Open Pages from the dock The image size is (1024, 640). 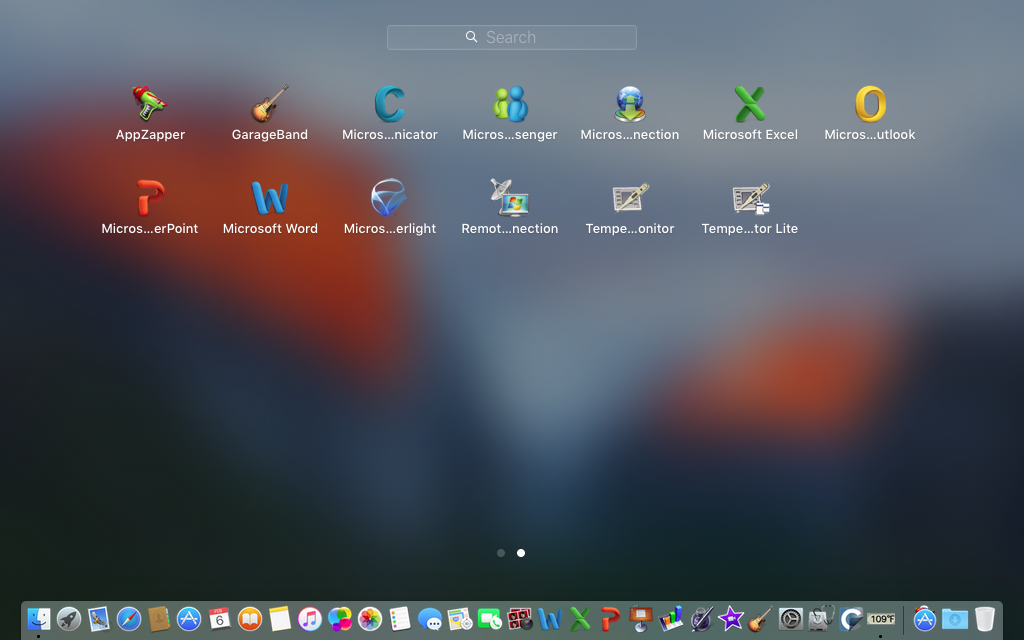click(x=701, y=618)
